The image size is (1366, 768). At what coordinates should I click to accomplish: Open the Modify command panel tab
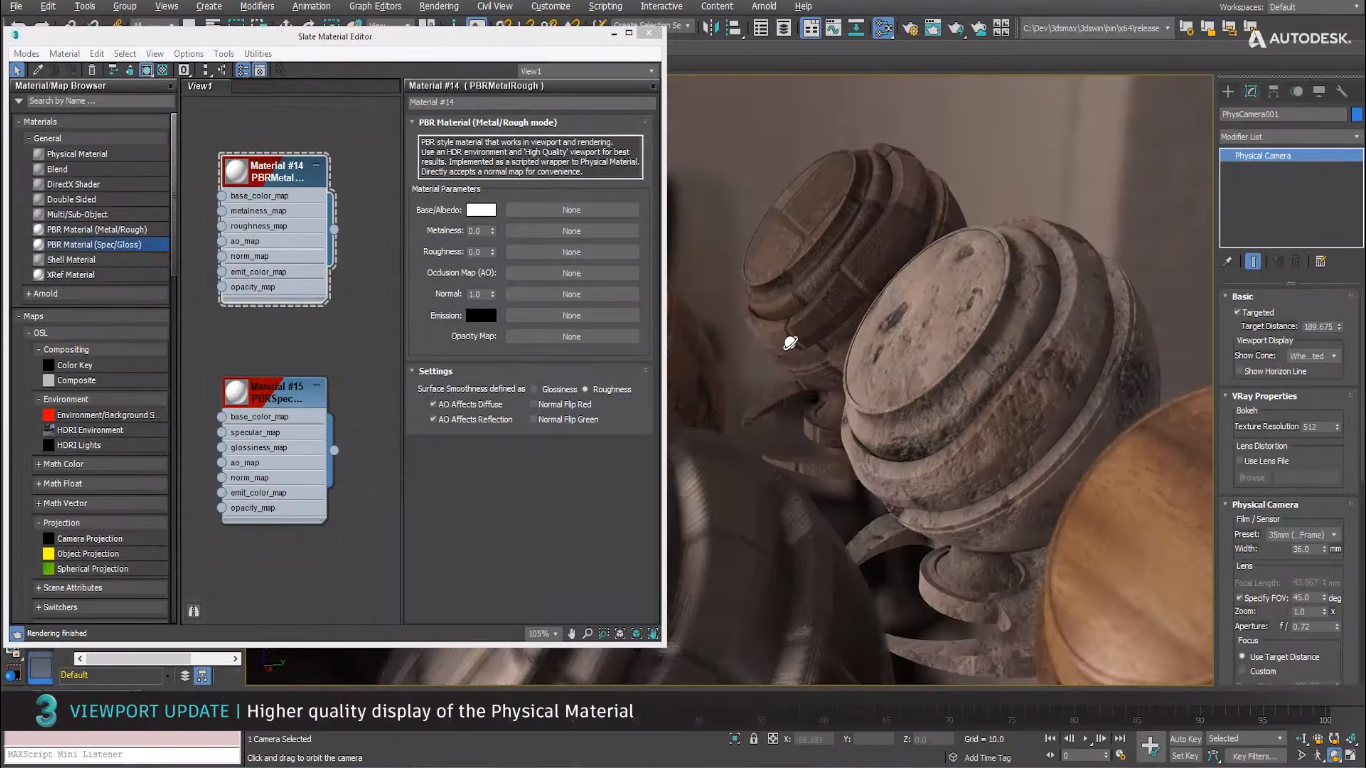1251,91
